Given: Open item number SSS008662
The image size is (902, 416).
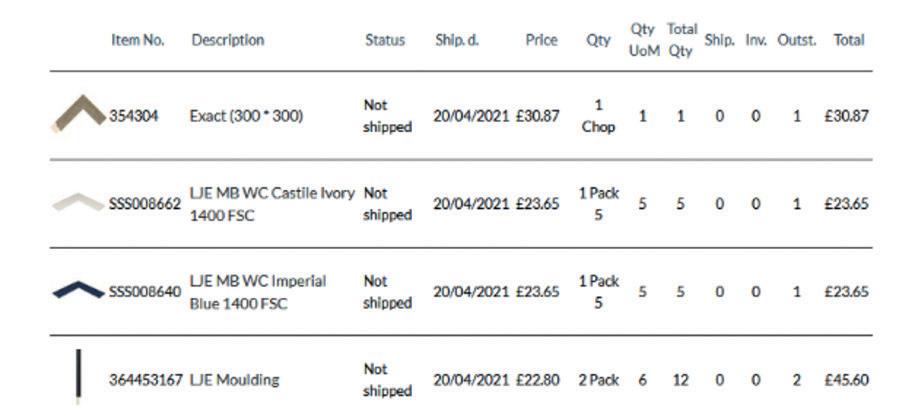Looking at the screenshot, I should click(145, 204).
